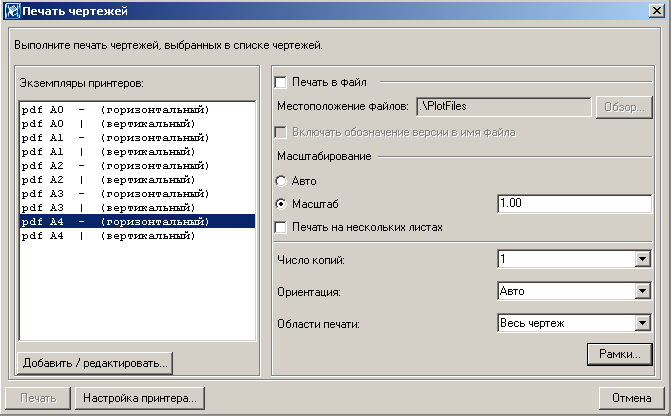Select pdf A1 вертикальный printer

138,152
